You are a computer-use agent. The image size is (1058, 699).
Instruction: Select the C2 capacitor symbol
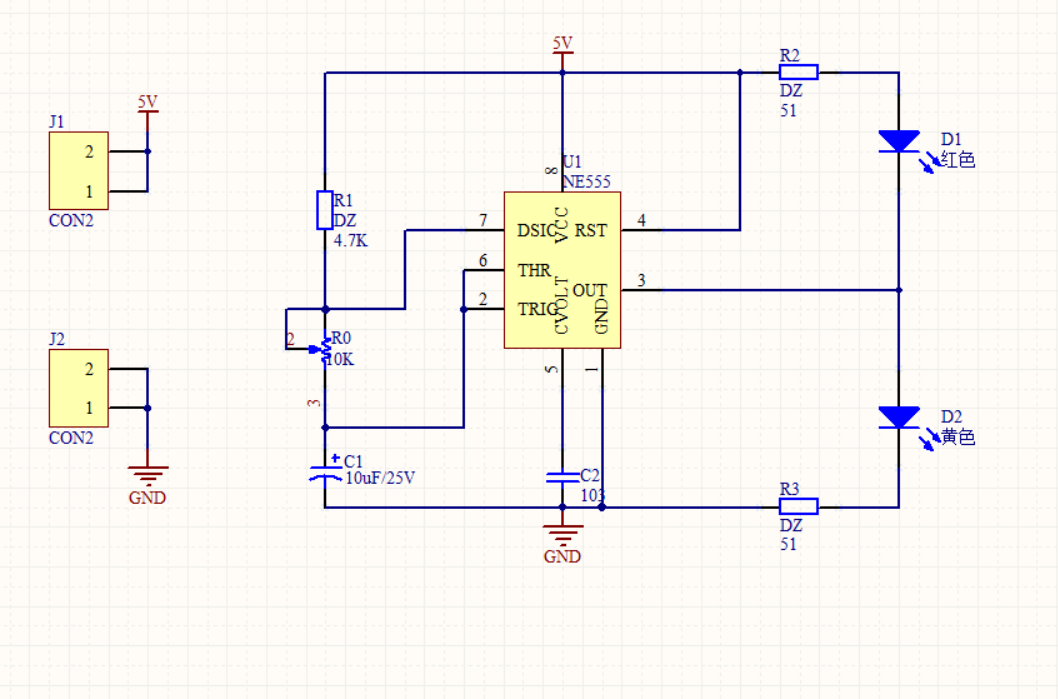(562, 476)
